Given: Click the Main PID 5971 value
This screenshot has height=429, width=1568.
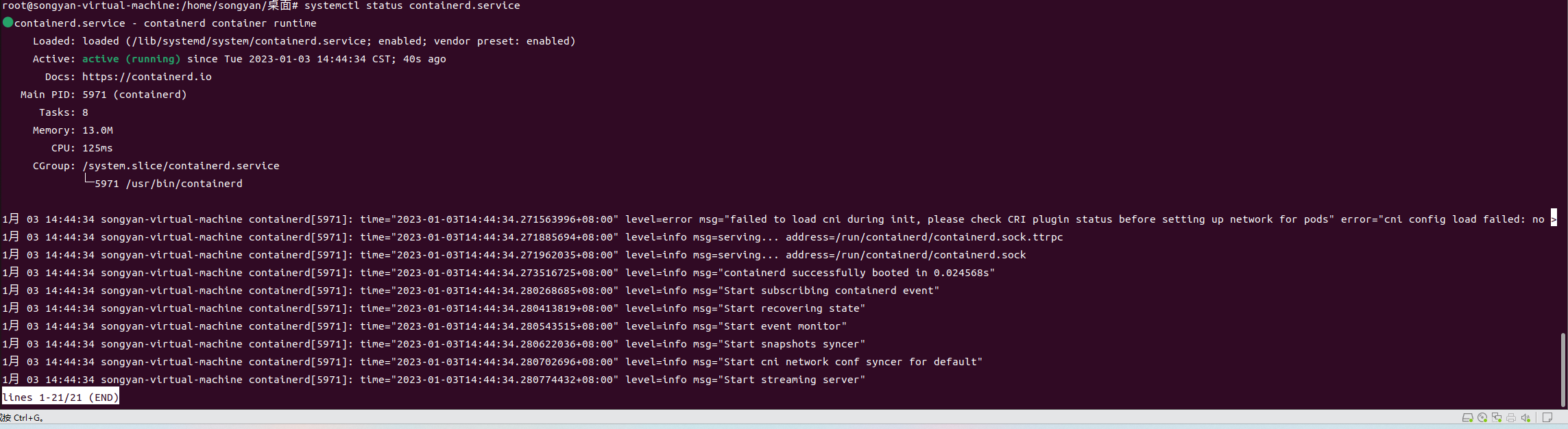Looking at the screenshot, I should pyautogui.click(x=134, y=95).
